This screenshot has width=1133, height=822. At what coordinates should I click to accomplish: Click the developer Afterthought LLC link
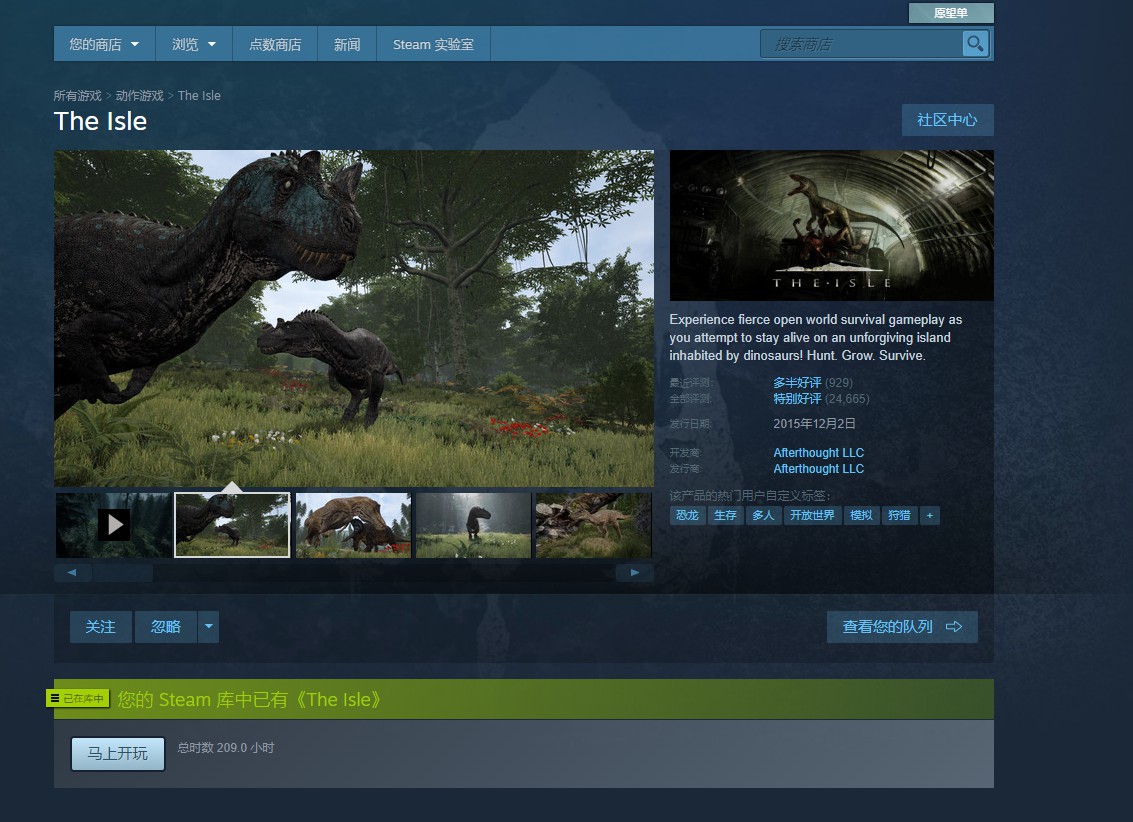click(x=819, y=452)
